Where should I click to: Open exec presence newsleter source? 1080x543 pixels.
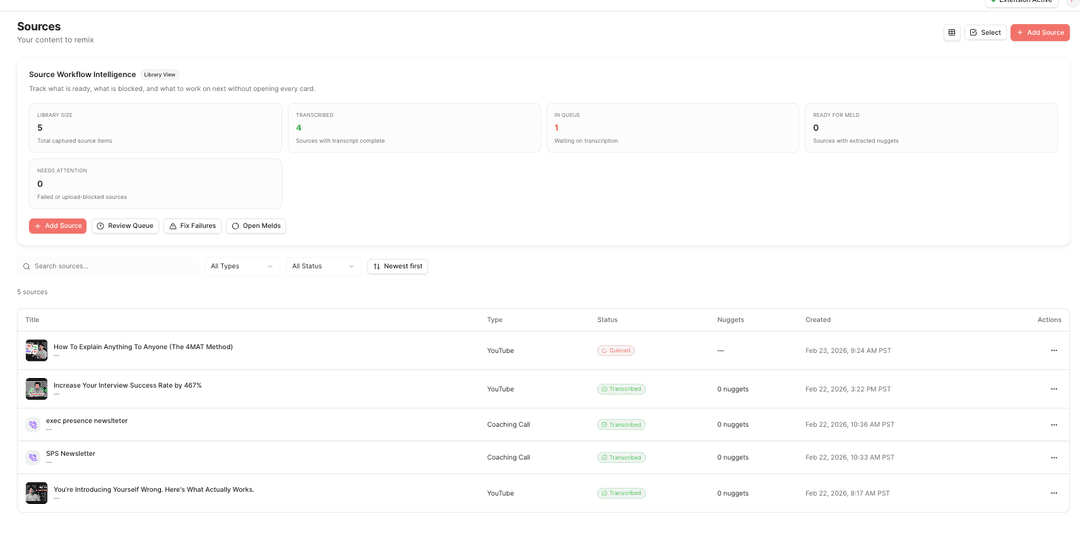[87, 420]
